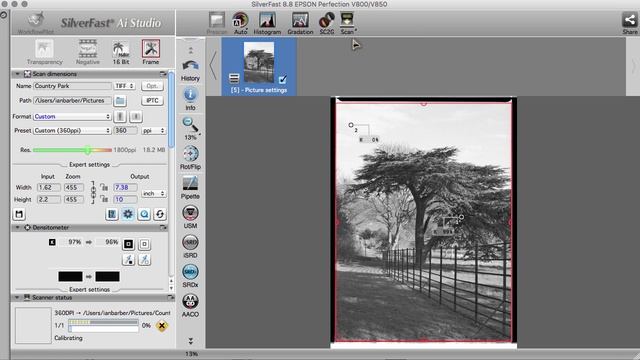Click the 360 resolution value field
The image size is (640, 360).
[126, 131]
